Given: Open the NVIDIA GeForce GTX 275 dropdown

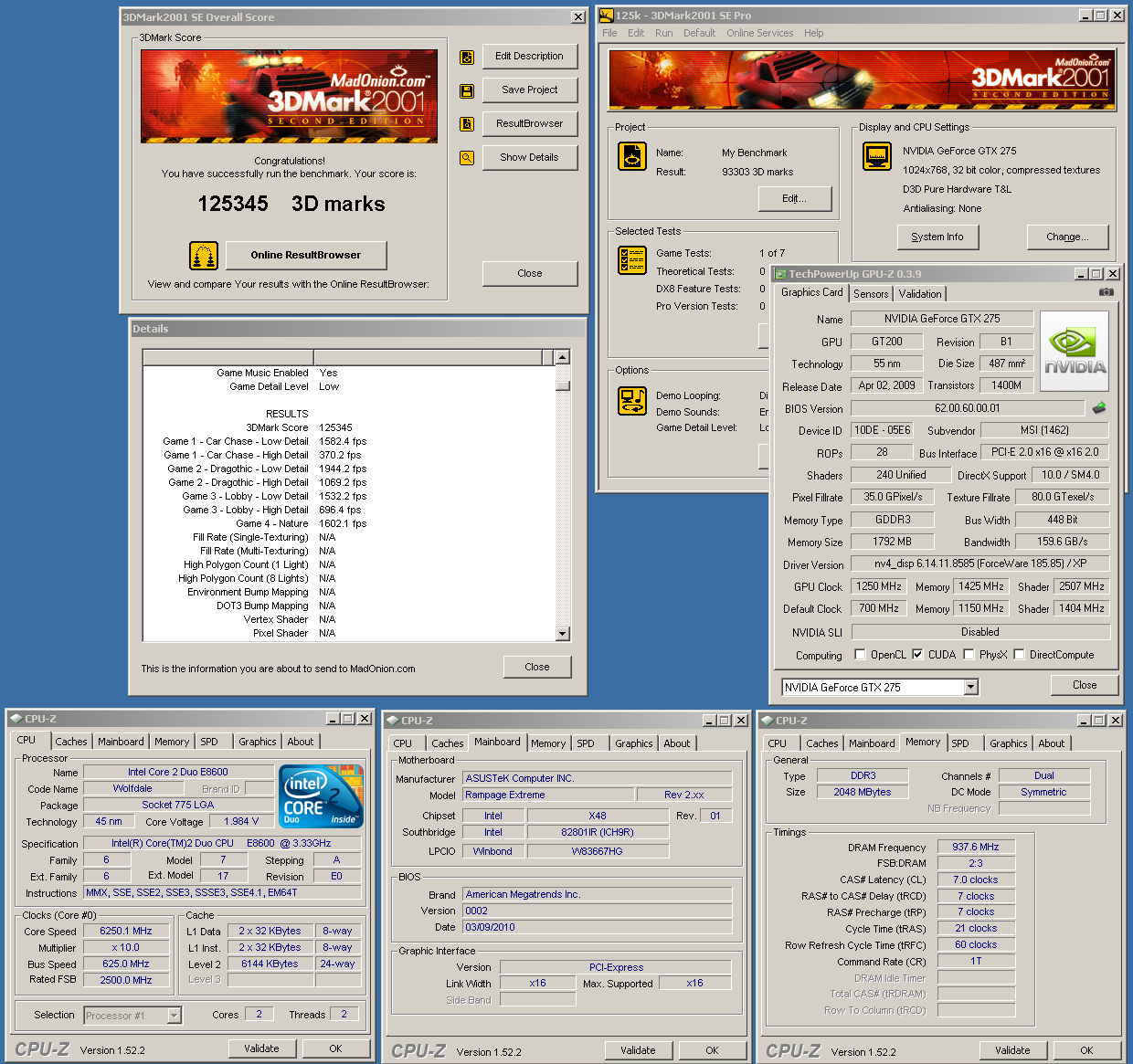Looking at the screenshot, I should tap(971, 687).
